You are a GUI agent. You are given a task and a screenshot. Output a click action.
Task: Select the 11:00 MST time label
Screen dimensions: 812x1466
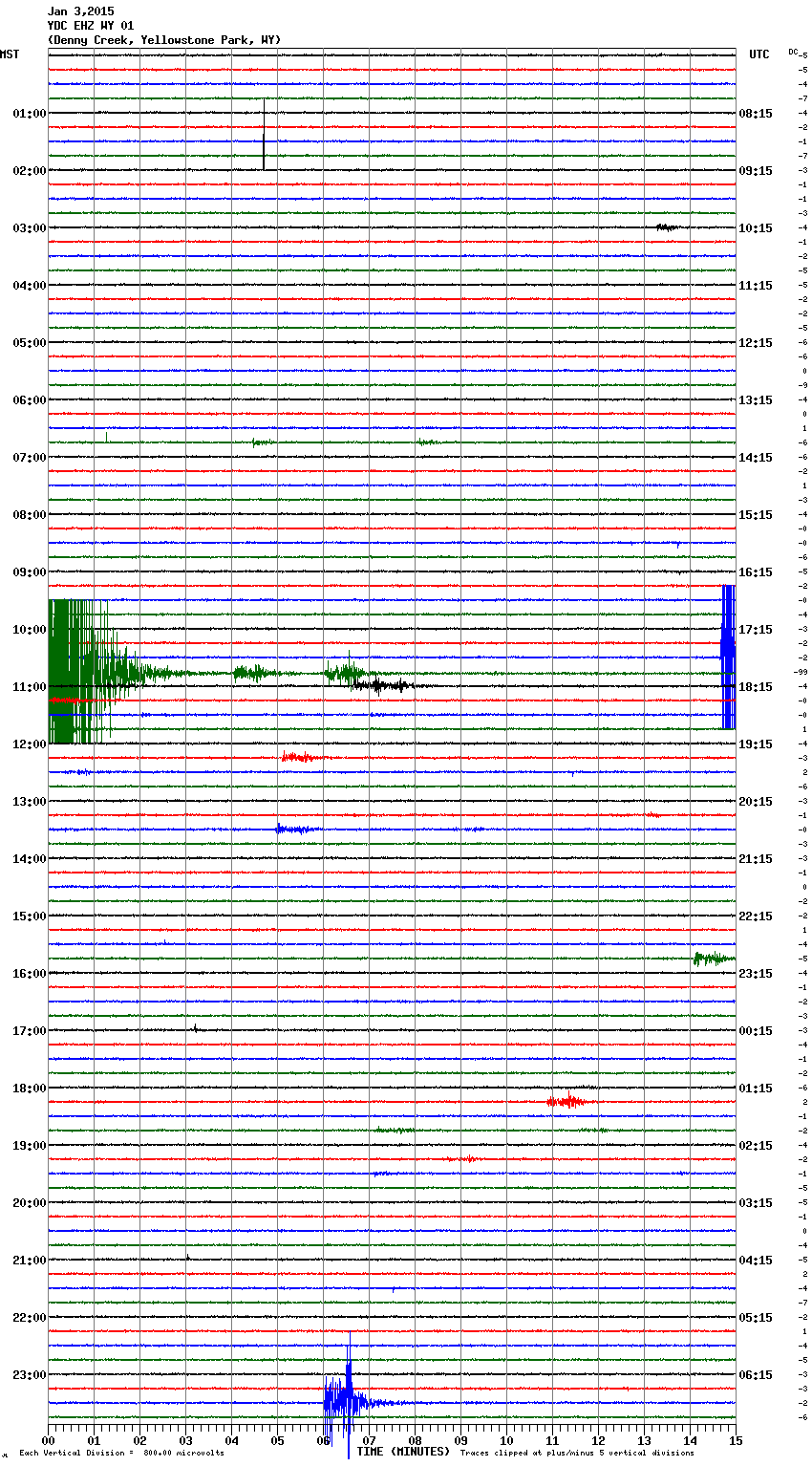tap(29, 687)
